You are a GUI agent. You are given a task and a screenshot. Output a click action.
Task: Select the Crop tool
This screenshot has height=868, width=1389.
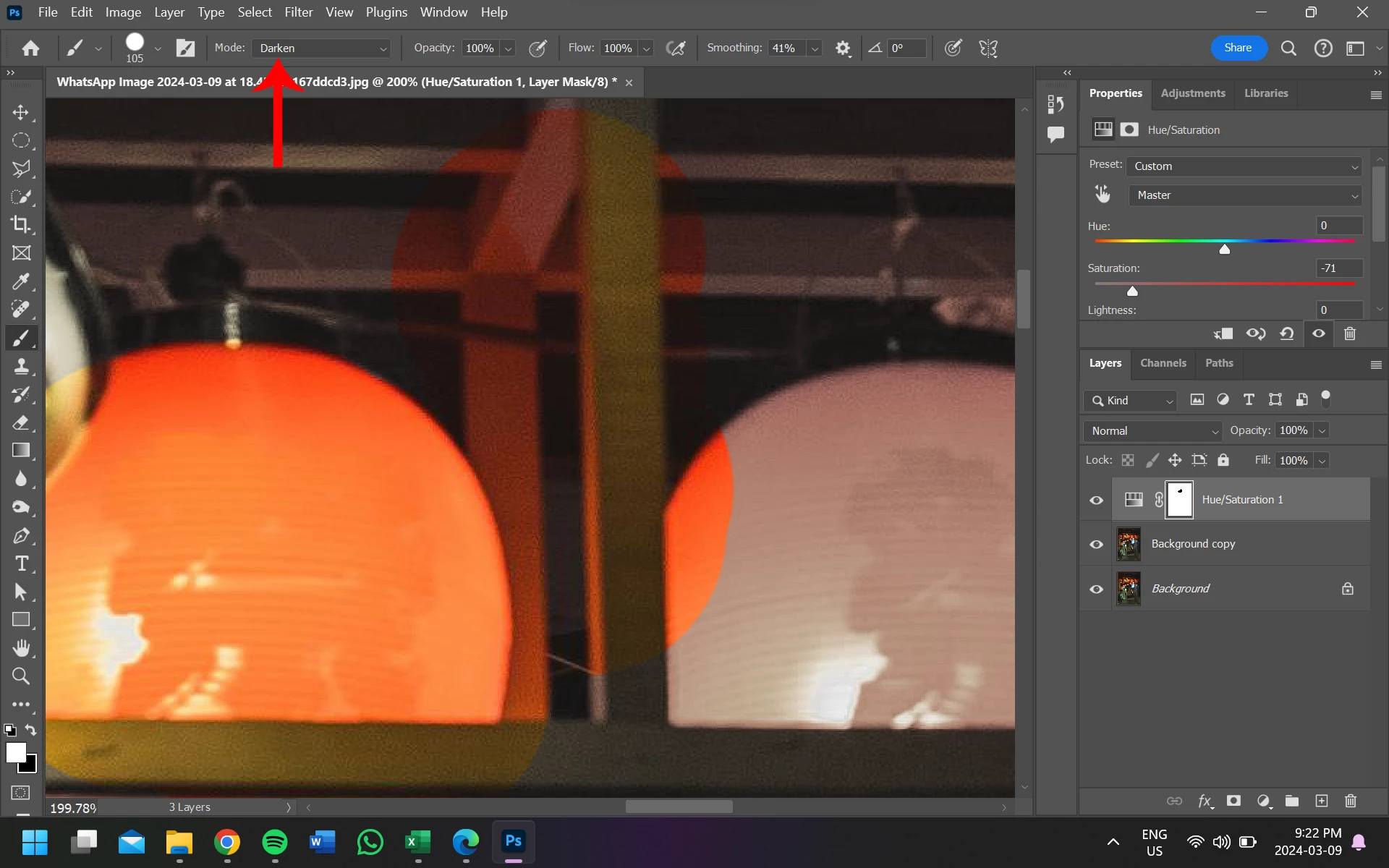pyautogui.click(x=20, y=224)
